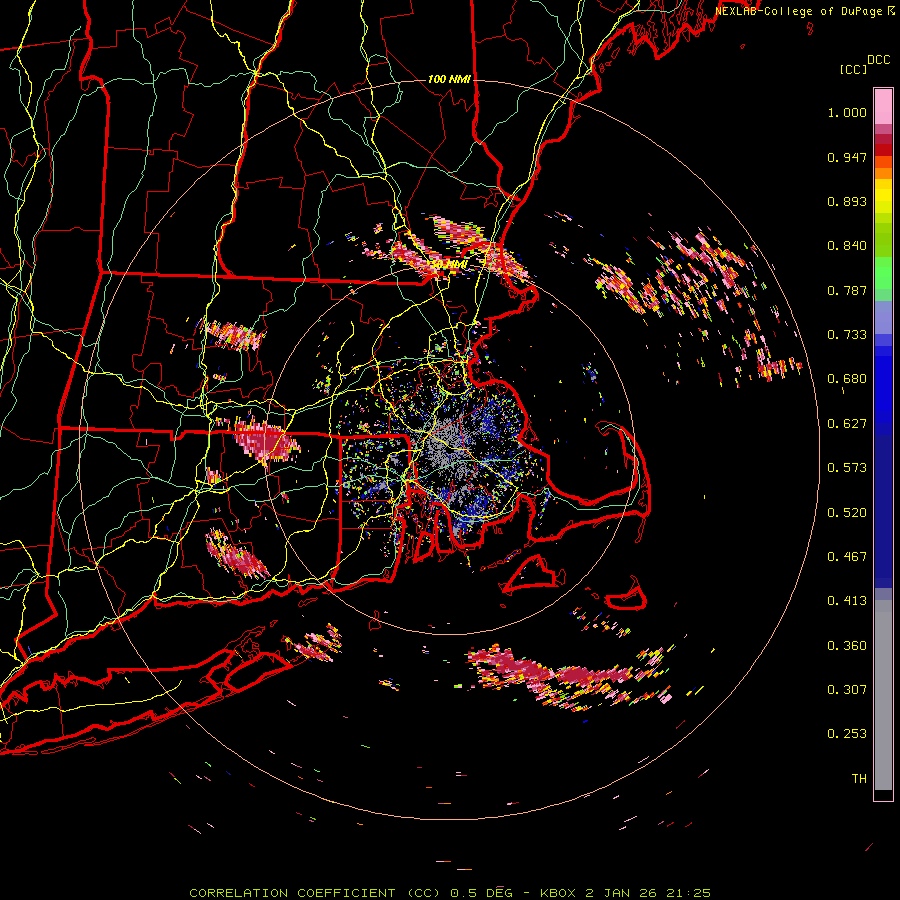Click the TH threshold label in legend

(859, 779)
